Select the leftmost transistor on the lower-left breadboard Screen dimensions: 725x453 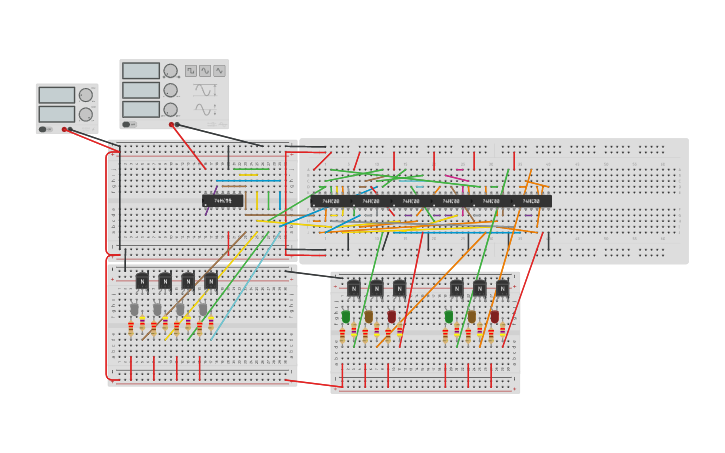tap(142, 281)
